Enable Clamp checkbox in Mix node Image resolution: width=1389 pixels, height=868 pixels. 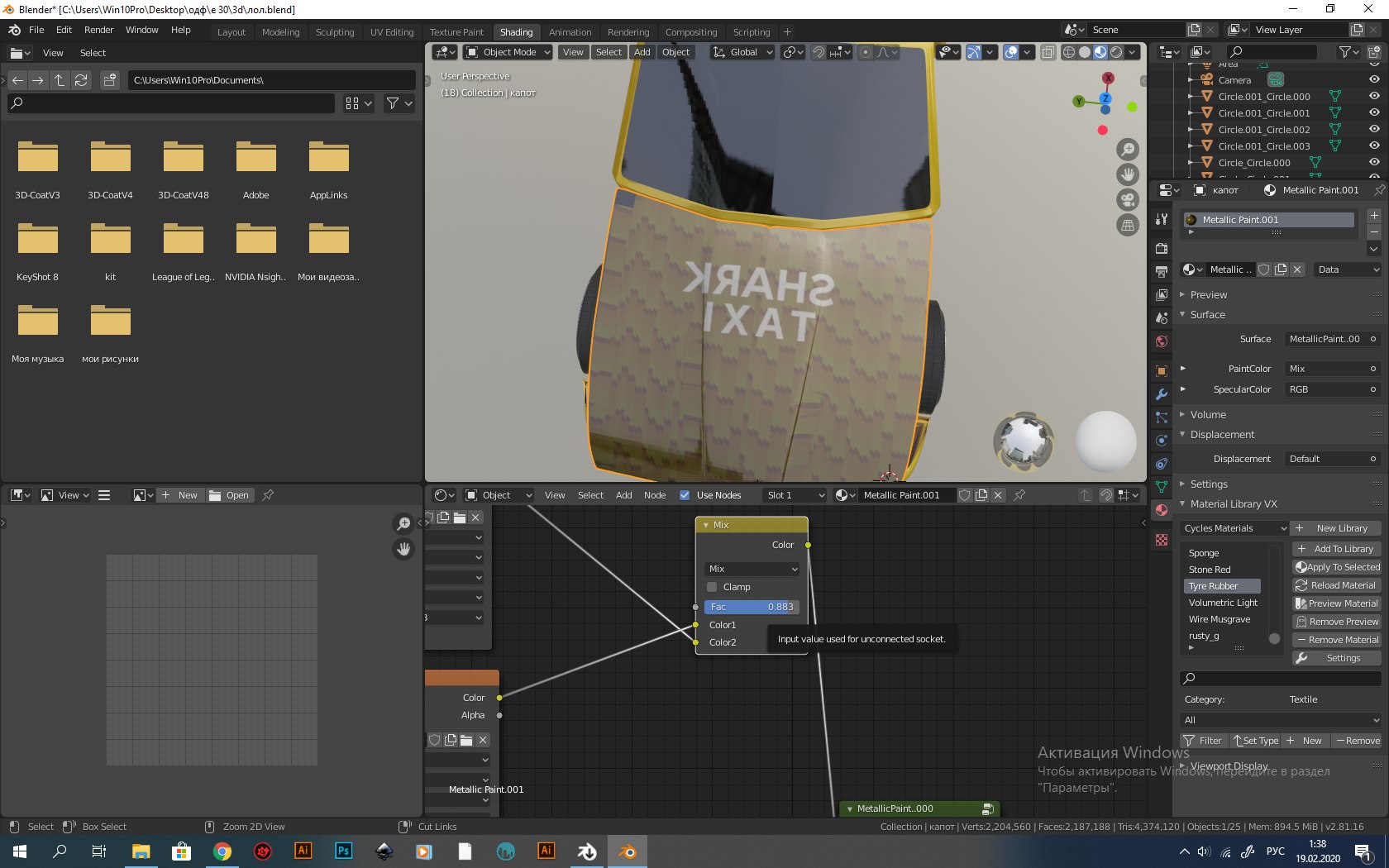pos(712,587)
